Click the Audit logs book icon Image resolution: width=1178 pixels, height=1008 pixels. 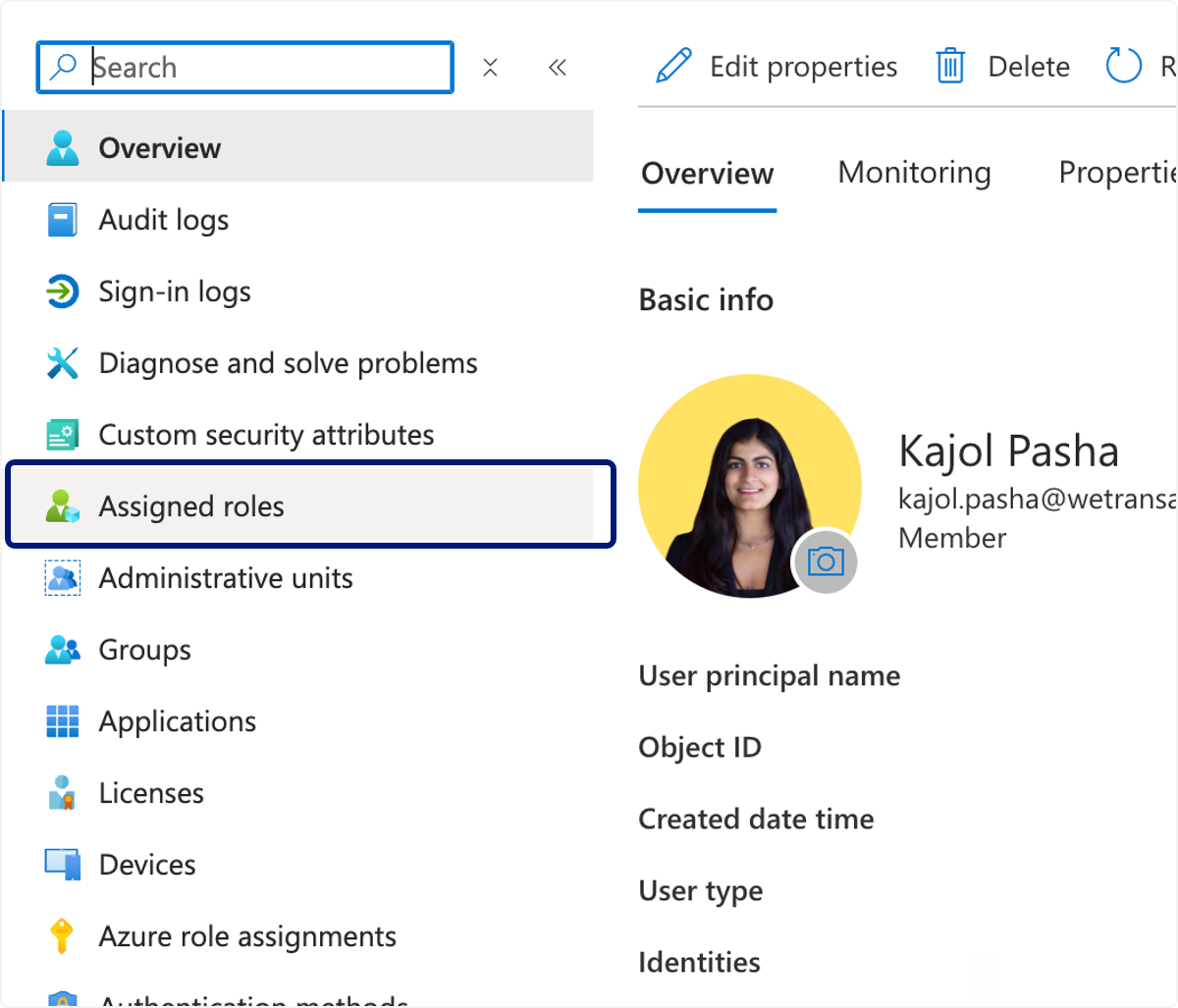(63, 220)
